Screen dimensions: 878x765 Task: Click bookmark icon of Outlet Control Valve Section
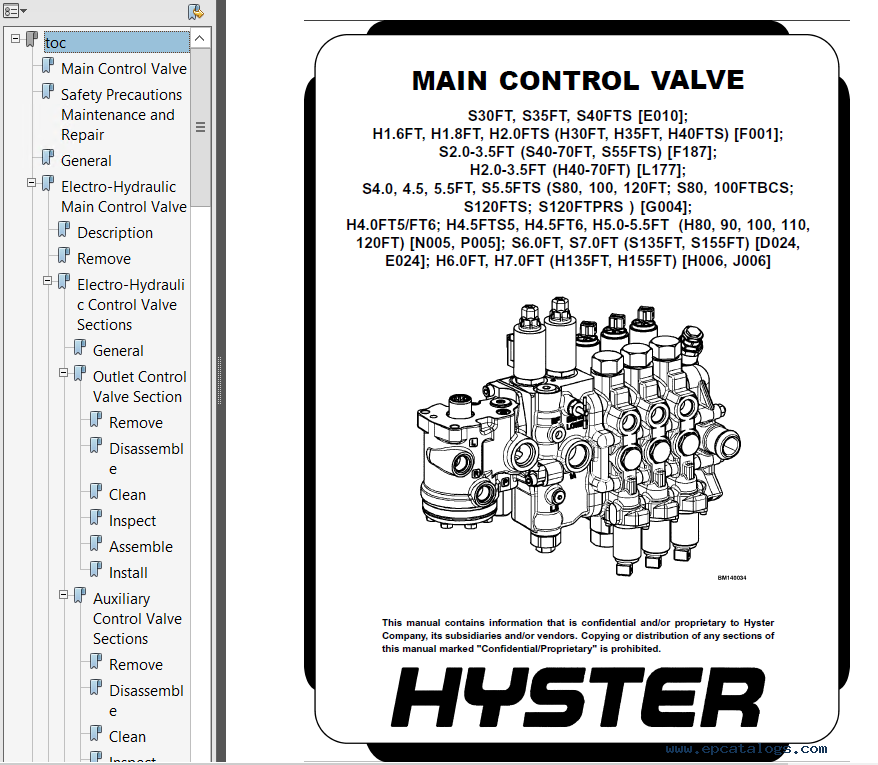click(x=80, y=374)
